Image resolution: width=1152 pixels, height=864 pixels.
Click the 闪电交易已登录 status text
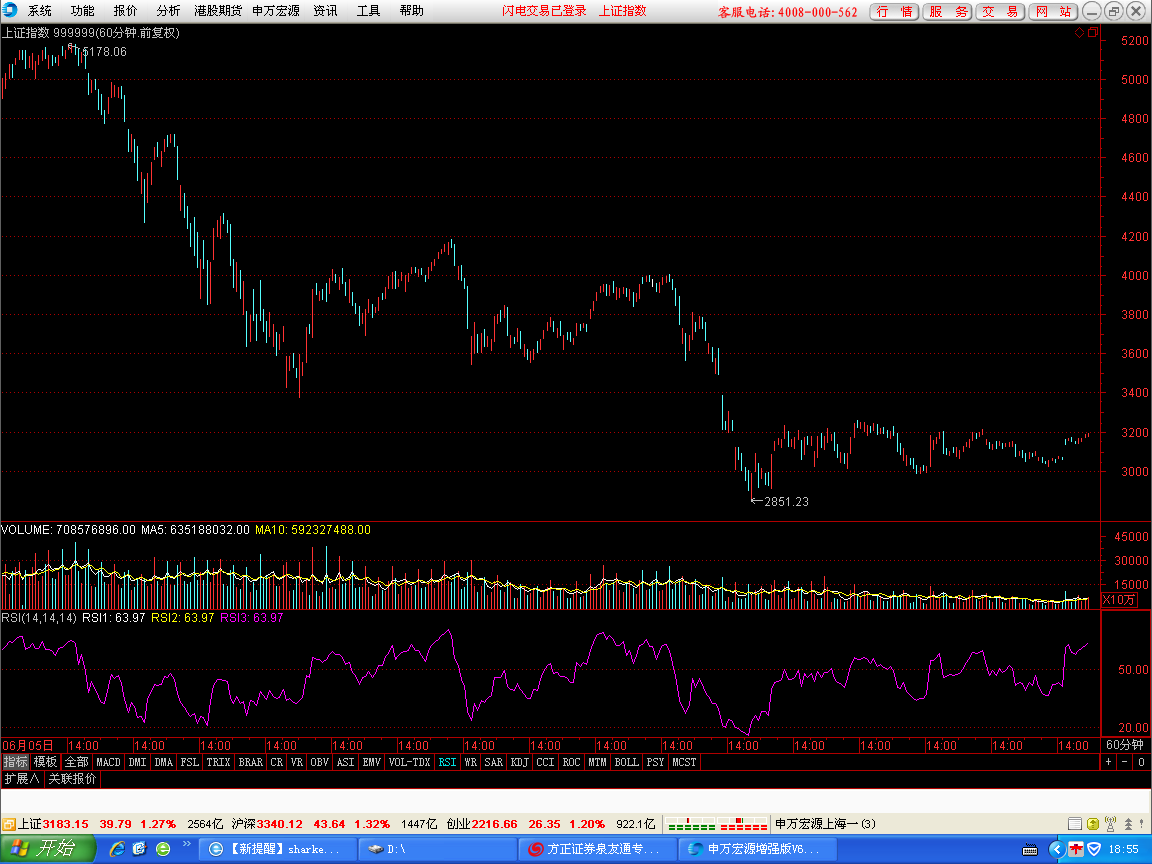[x=544, y=10]
